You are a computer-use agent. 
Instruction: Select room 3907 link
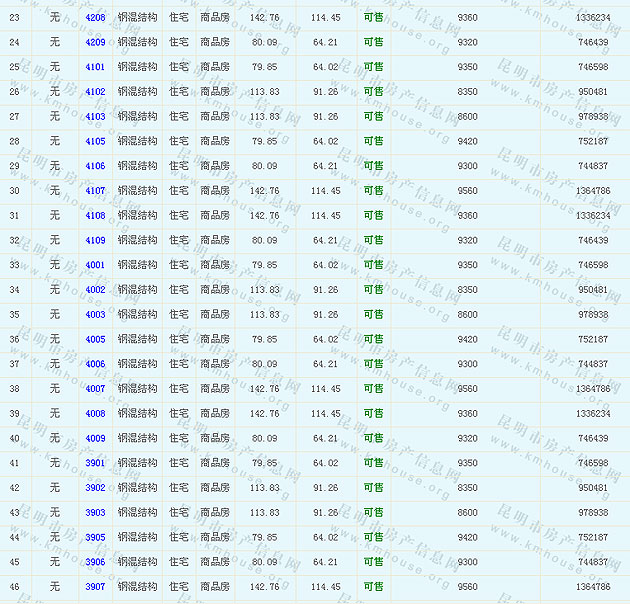(95, 587)
